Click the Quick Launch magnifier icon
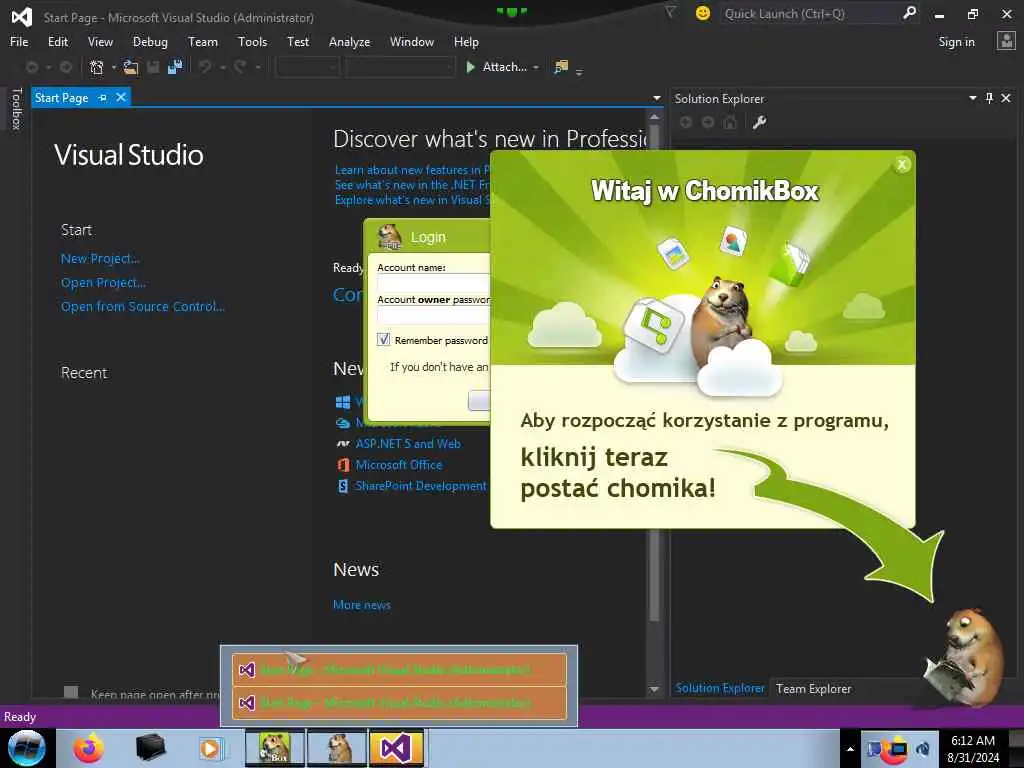Viewport: 1024px width, 768px height. pyautogui.click(x=909, y=12)
